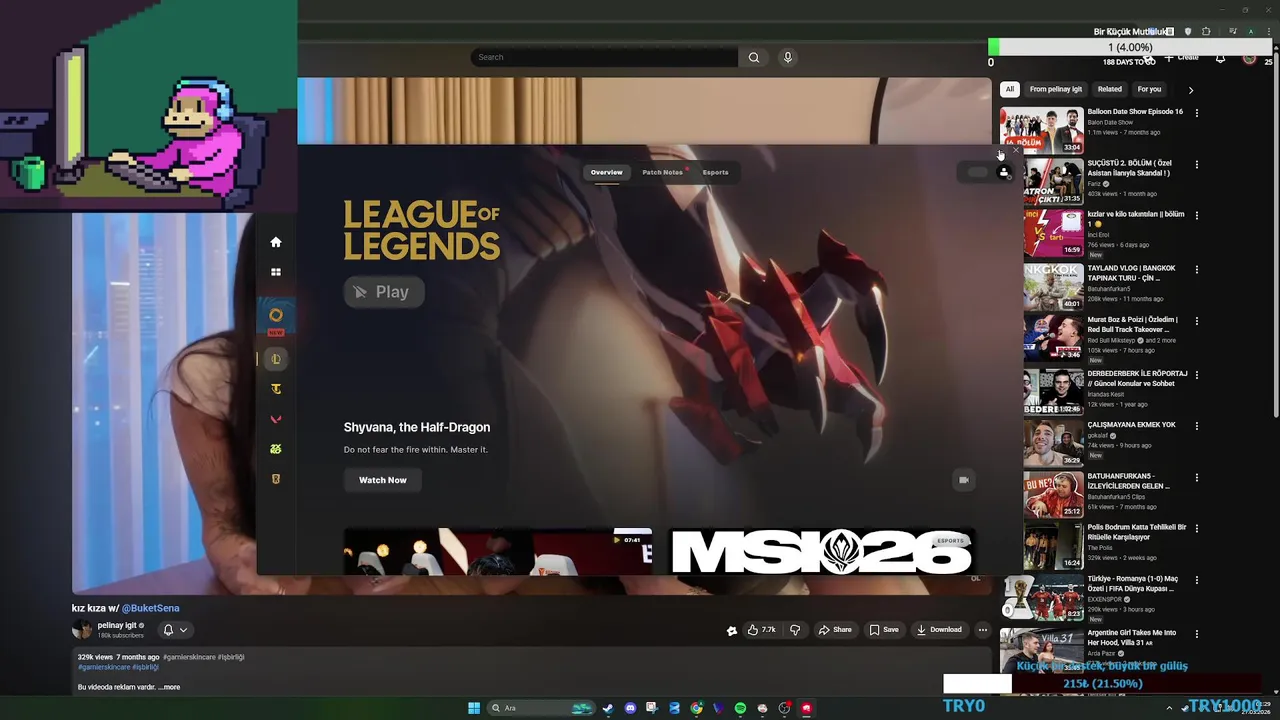Open the Riot Client game library grid icon
Screen dimensions: 1280x720
pos(276,272)
